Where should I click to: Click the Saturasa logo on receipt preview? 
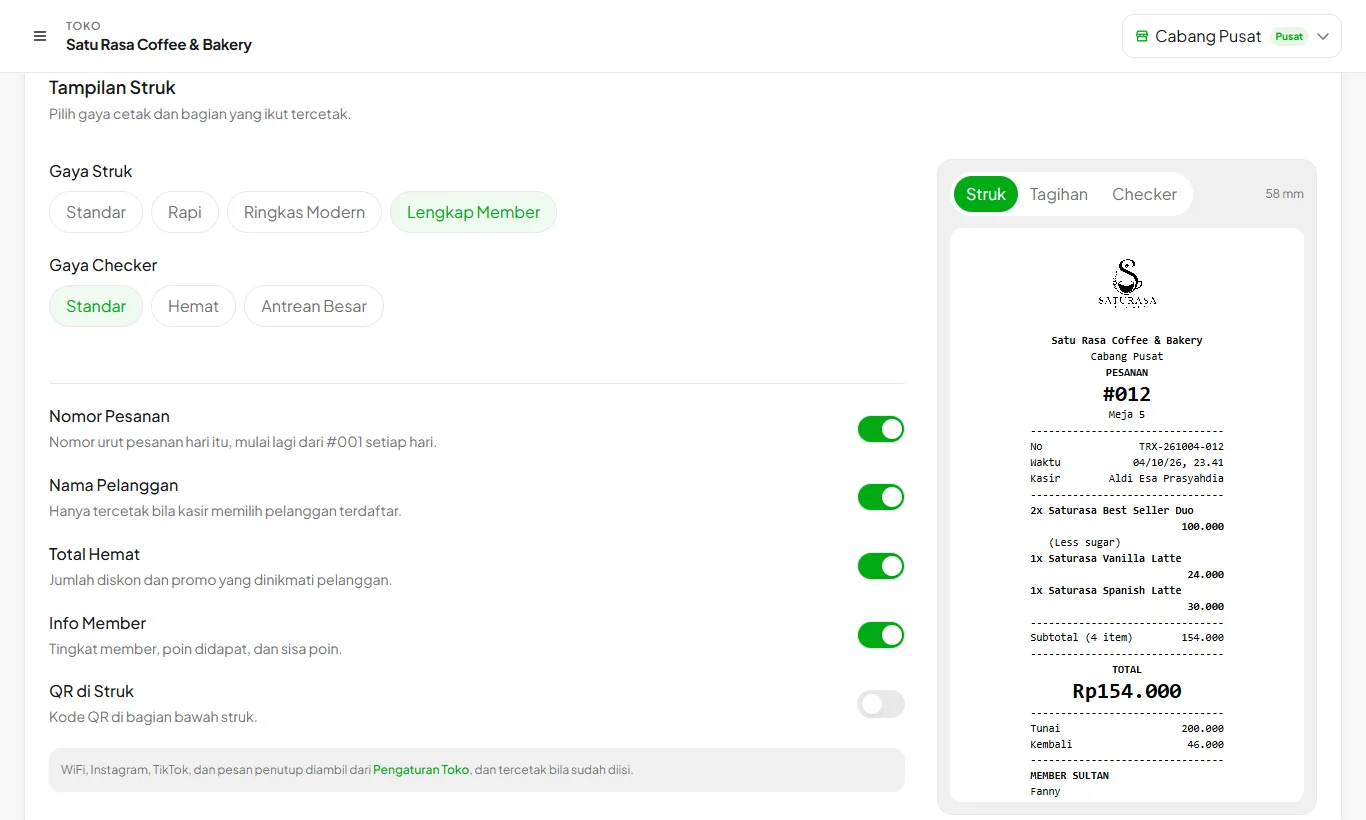coord(1127,283)
